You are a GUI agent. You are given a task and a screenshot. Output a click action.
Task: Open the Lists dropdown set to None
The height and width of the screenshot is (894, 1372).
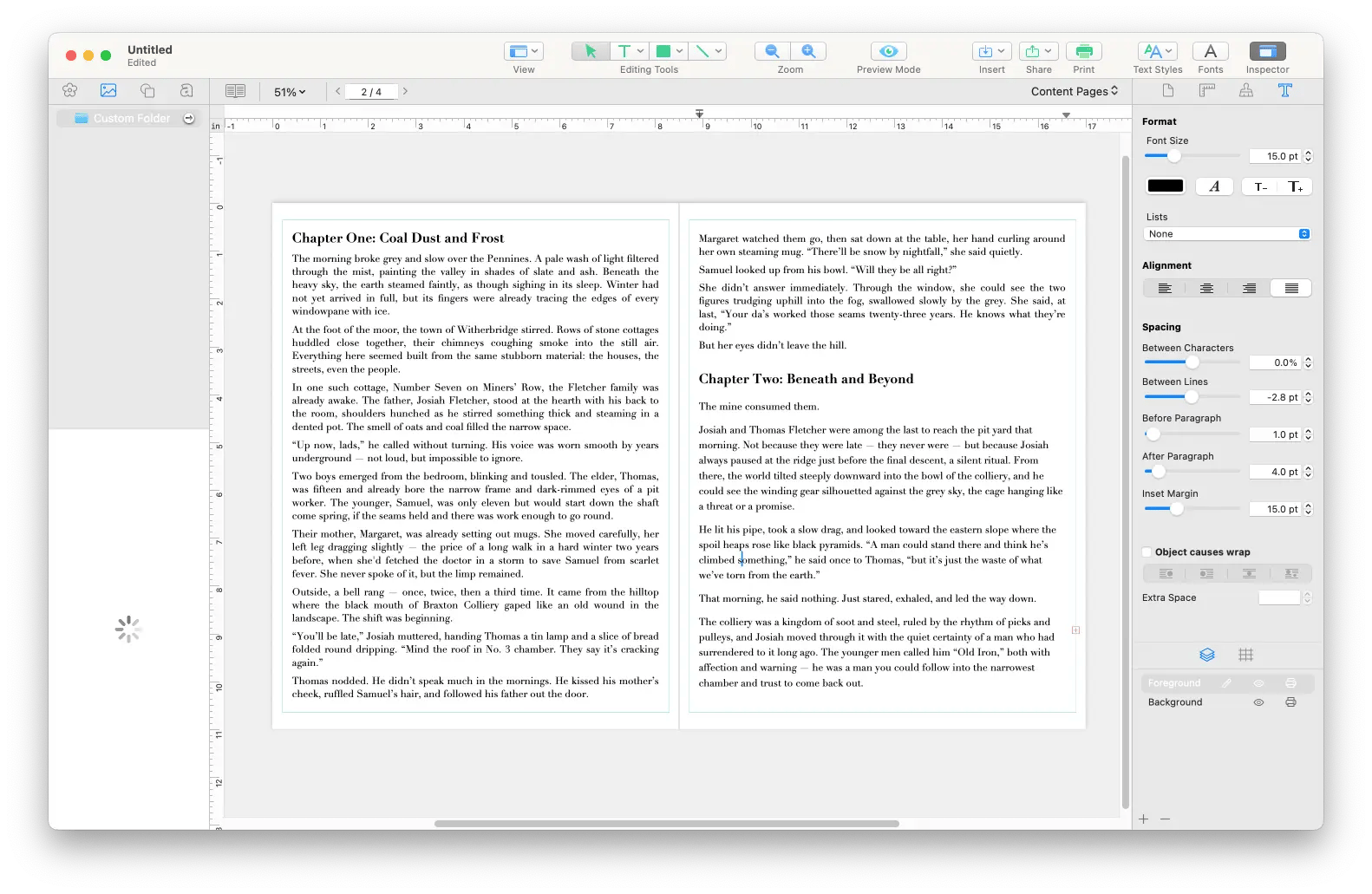[x=1226, y=234]
